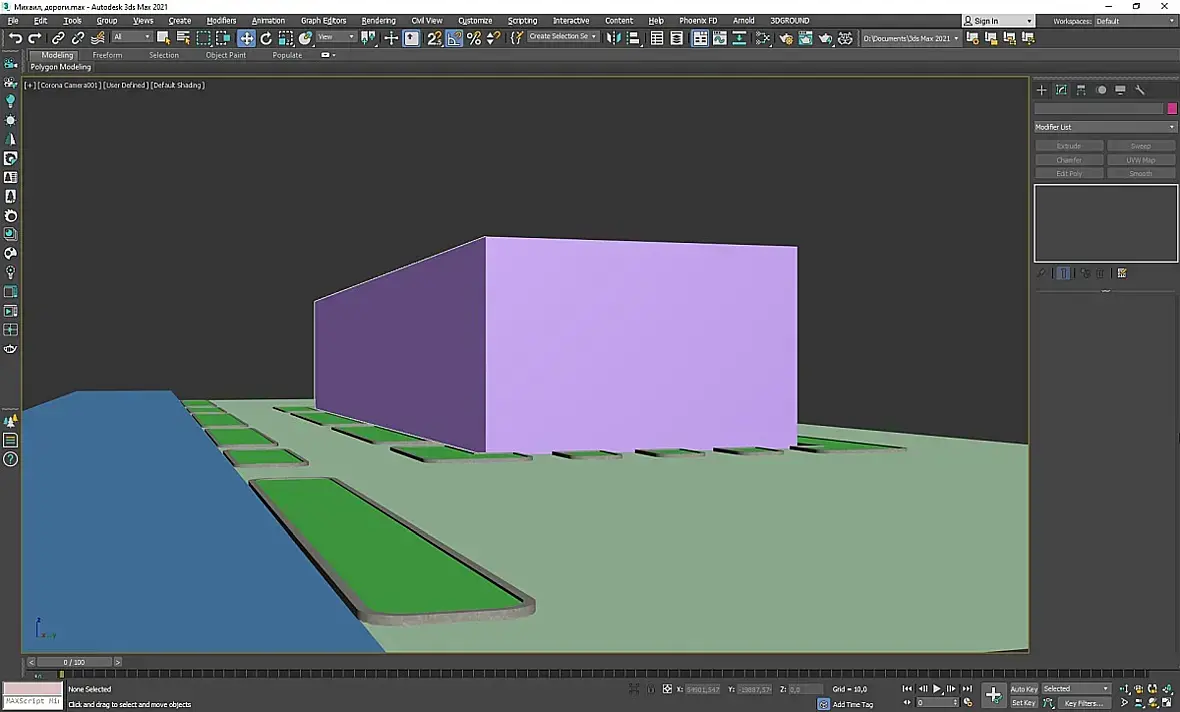
Task: Open the Workspaces Default dropdown
Action: 1136,21
